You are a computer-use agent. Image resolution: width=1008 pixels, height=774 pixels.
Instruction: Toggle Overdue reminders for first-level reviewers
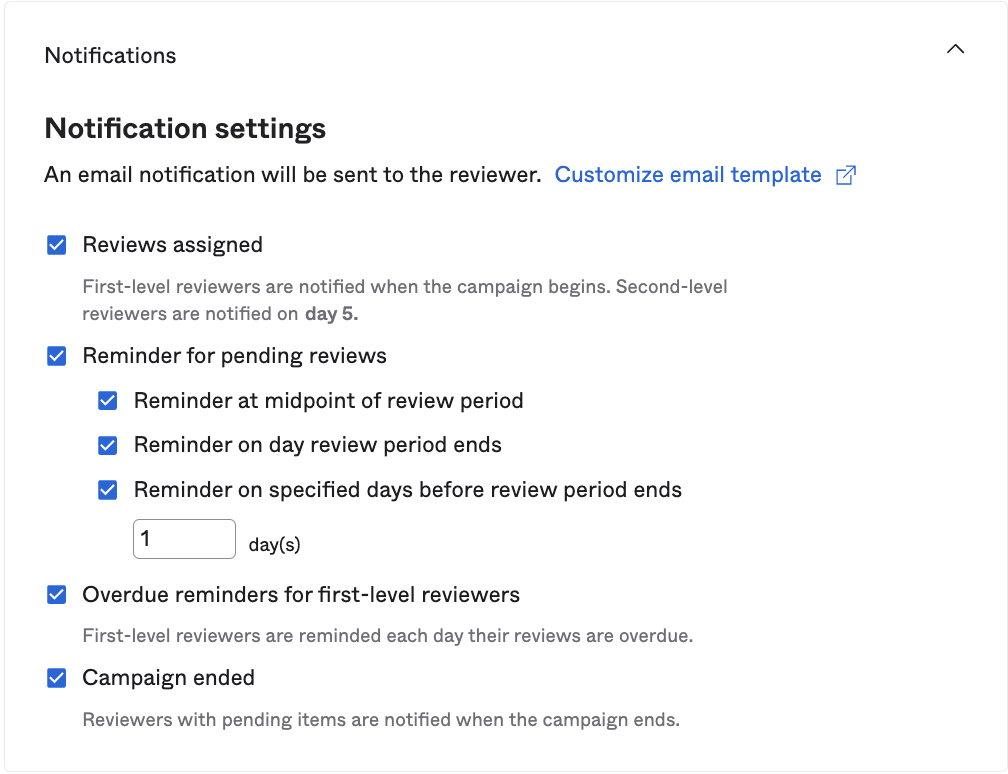tap(56, 594)
